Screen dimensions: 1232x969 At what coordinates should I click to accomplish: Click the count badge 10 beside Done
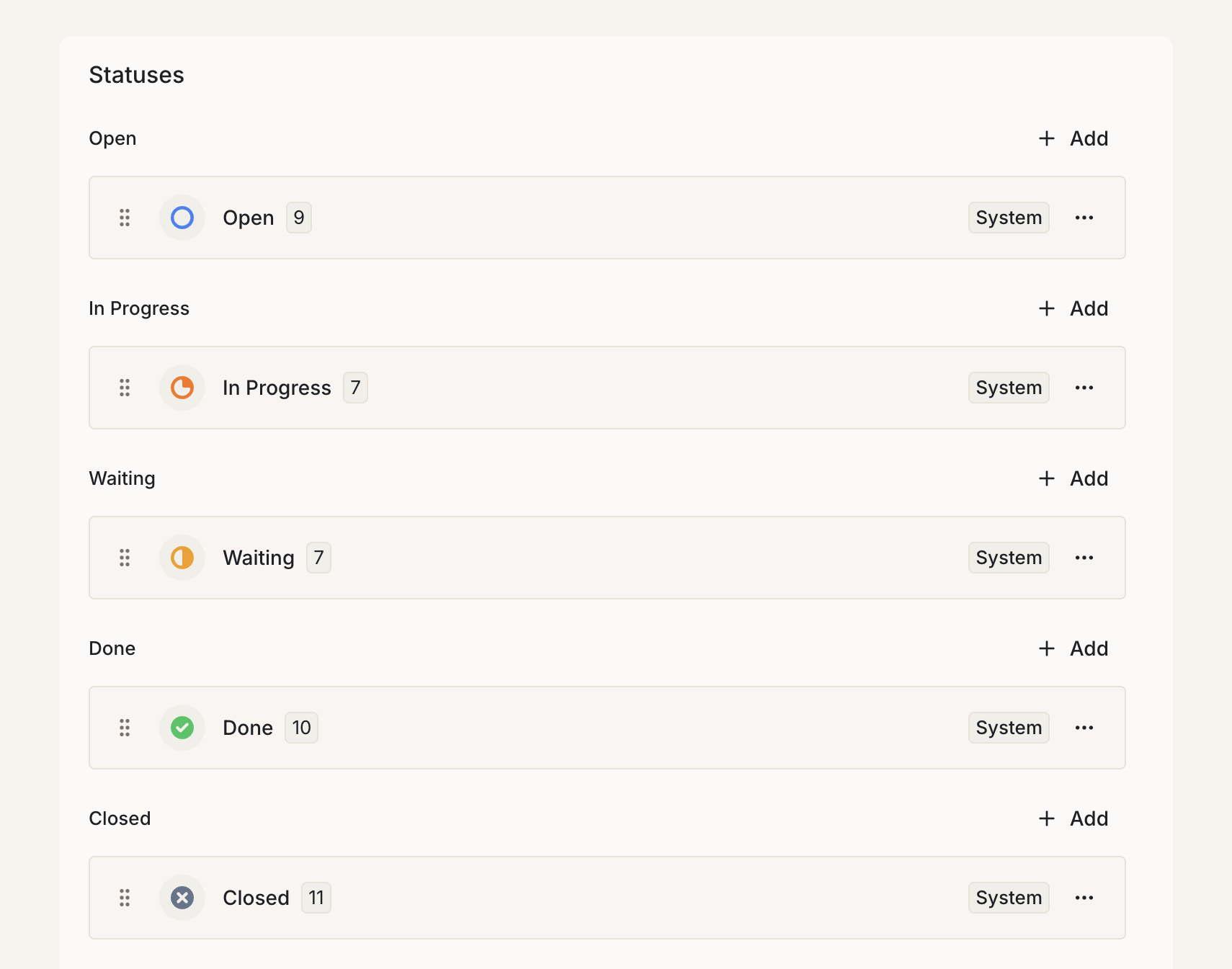pyautogui.click(x=301, y=728)
